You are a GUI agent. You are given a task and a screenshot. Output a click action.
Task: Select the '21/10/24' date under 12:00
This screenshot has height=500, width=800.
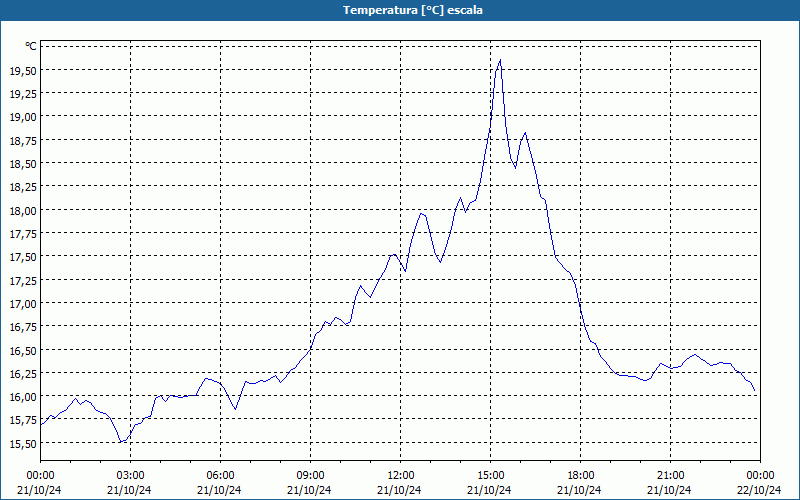(x=399, y=490)
